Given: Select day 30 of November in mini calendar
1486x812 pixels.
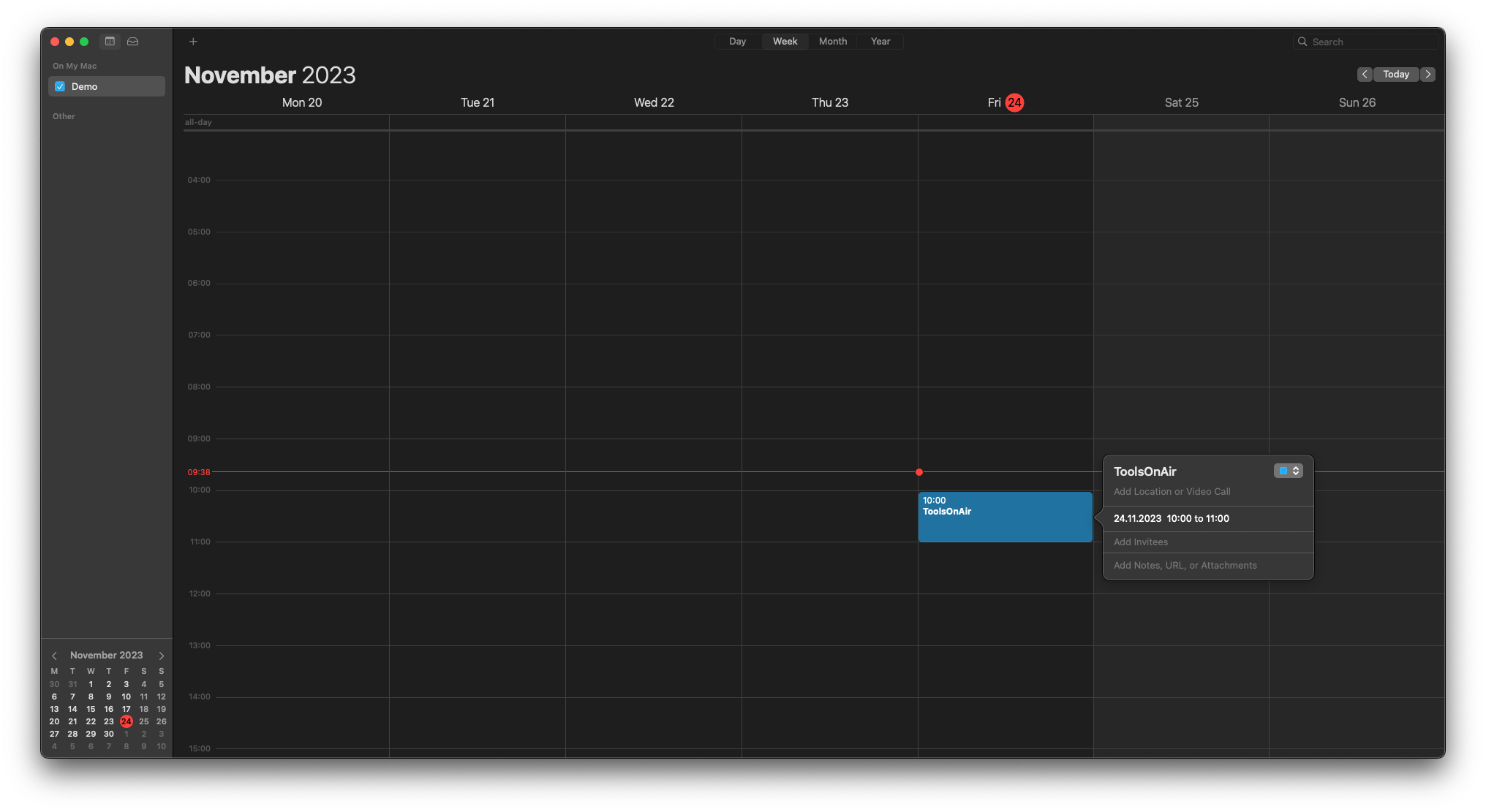Looking at the screenshot, I should [x=108, y=734].
